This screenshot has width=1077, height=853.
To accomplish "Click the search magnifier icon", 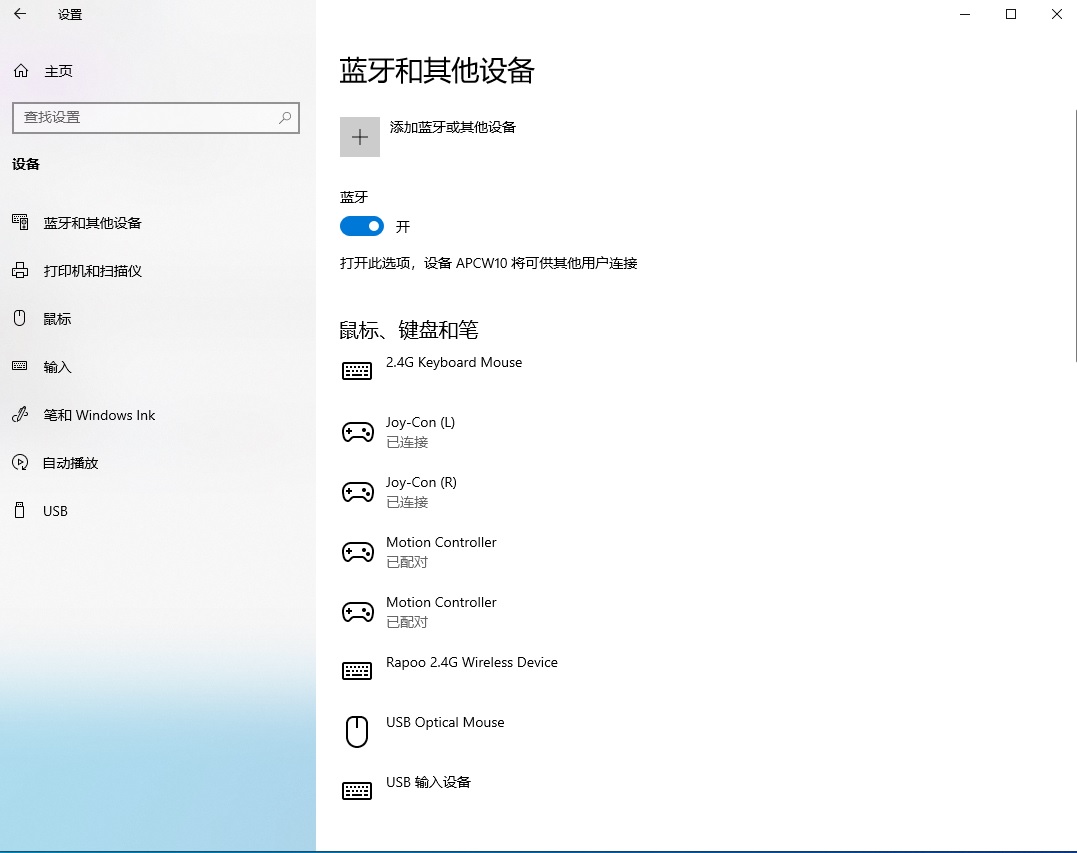I will (285, 117).
